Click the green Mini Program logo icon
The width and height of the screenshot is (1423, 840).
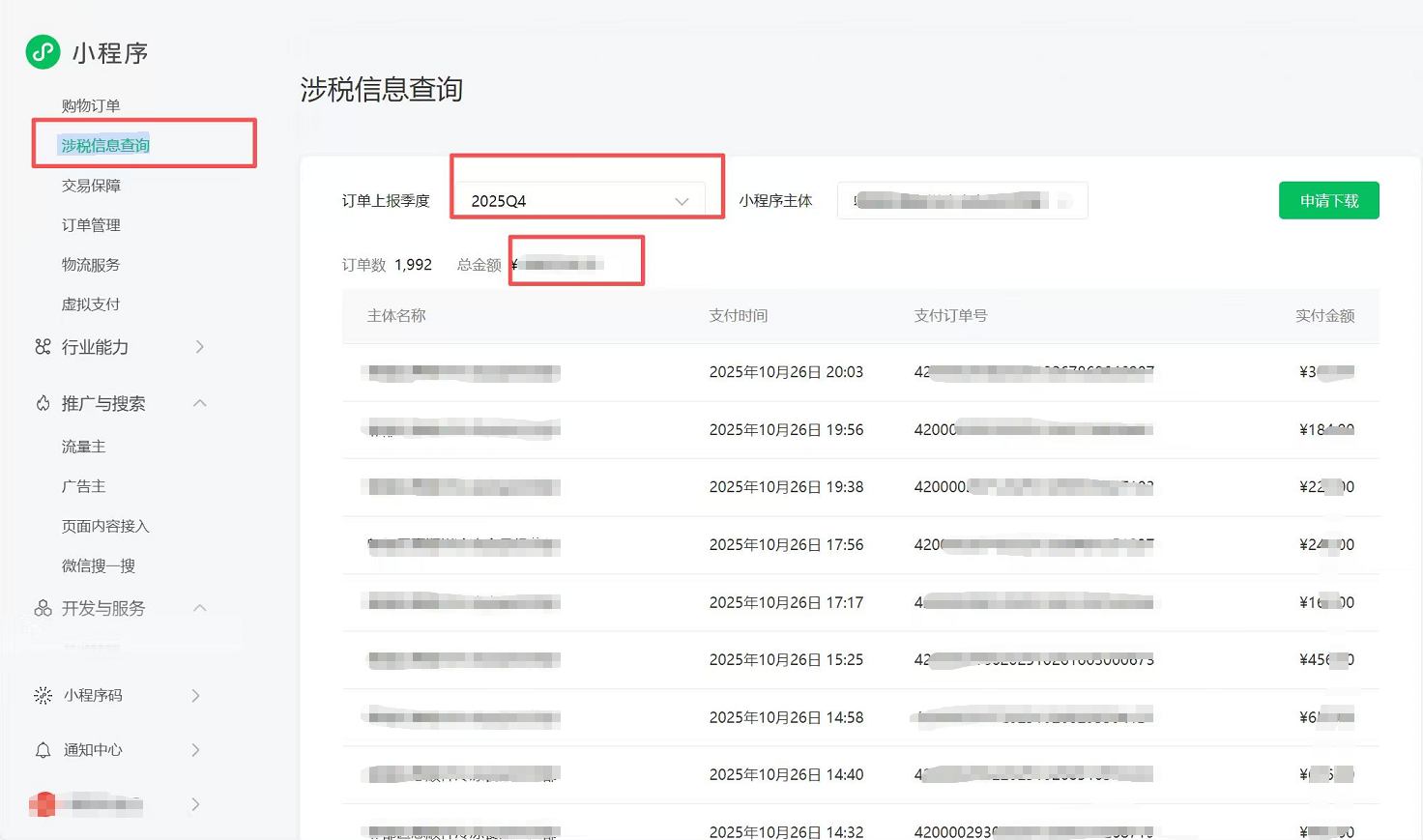(43, 52)
